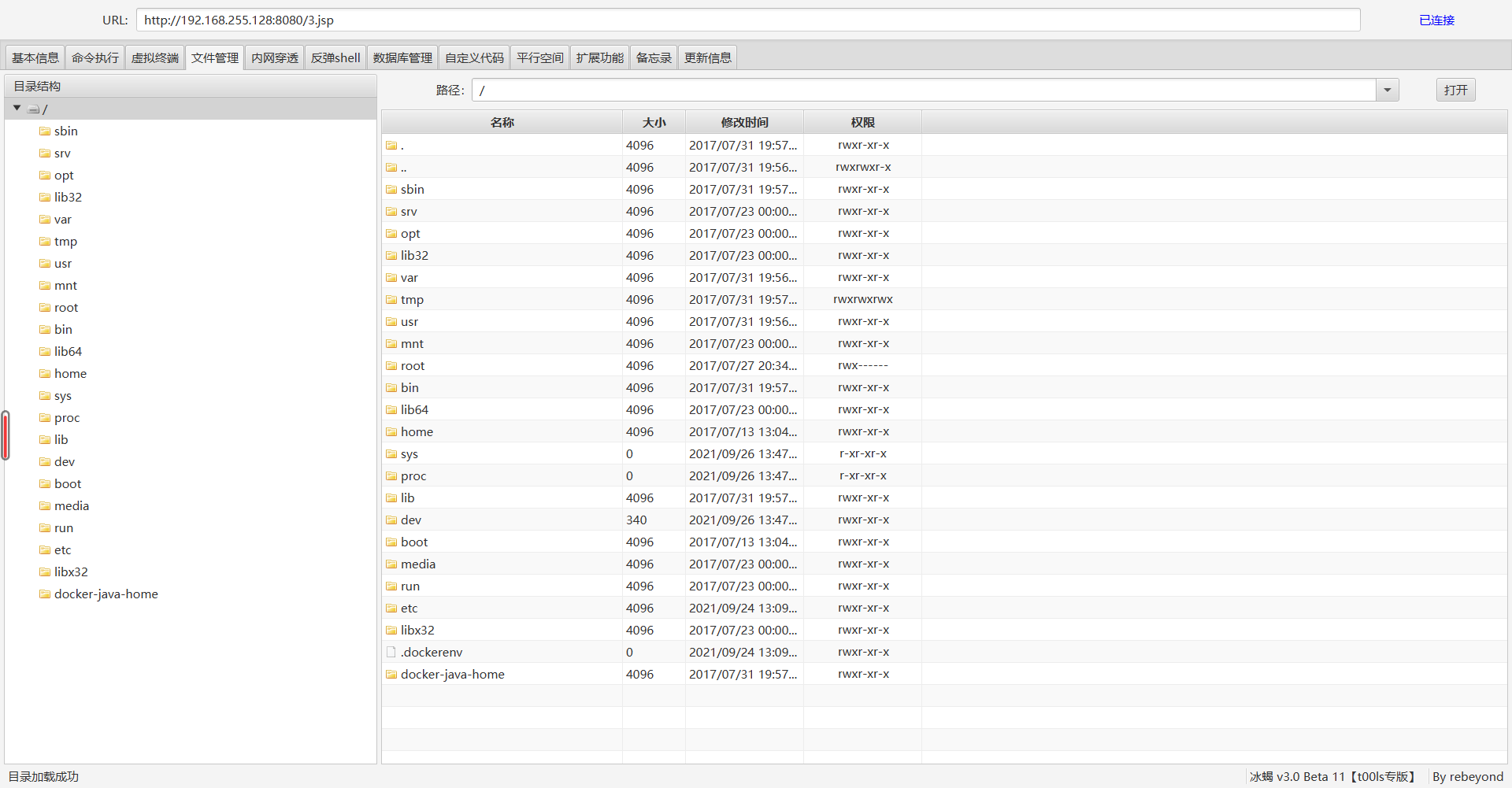Click the bin folder icon in file table
Viewport: 1512px width, 788px height.
pos(391,388)
